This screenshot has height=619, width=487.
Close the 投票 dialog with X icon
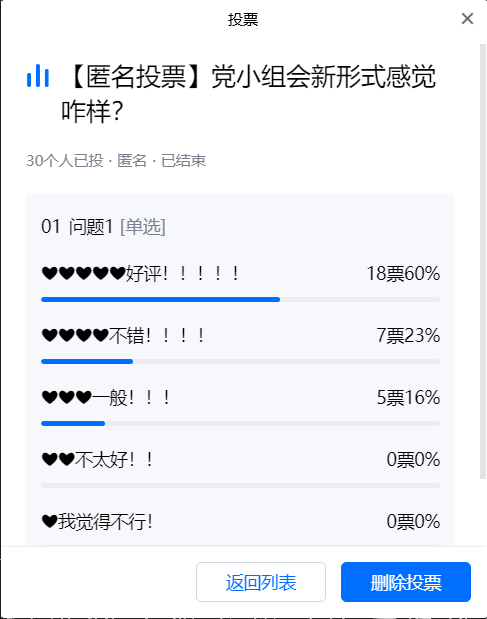[x=467, y=19]
